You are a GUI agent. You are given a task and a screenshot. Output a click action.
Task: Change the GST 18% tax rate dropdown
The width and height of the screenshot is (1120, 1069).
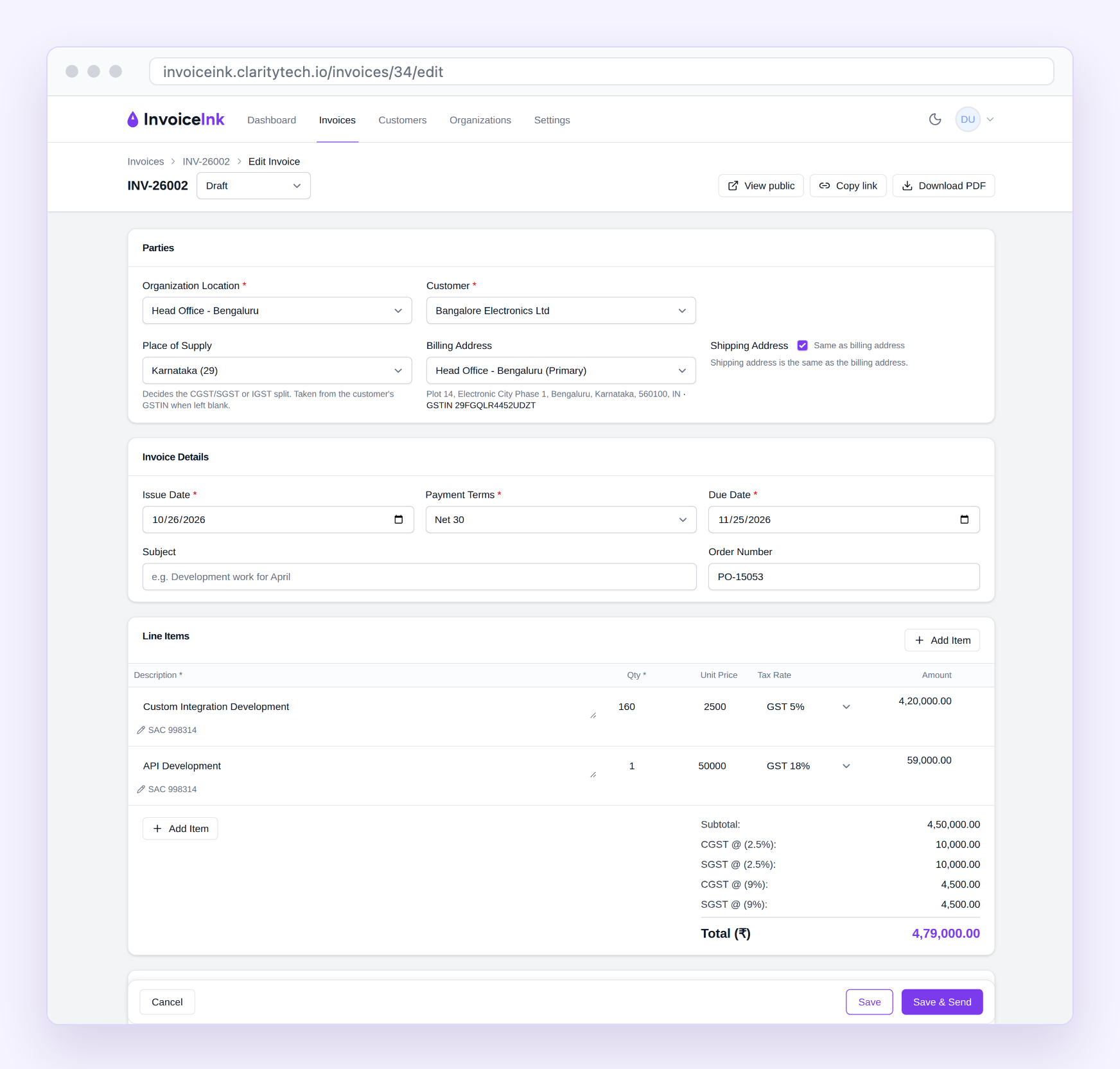[808, 766]
